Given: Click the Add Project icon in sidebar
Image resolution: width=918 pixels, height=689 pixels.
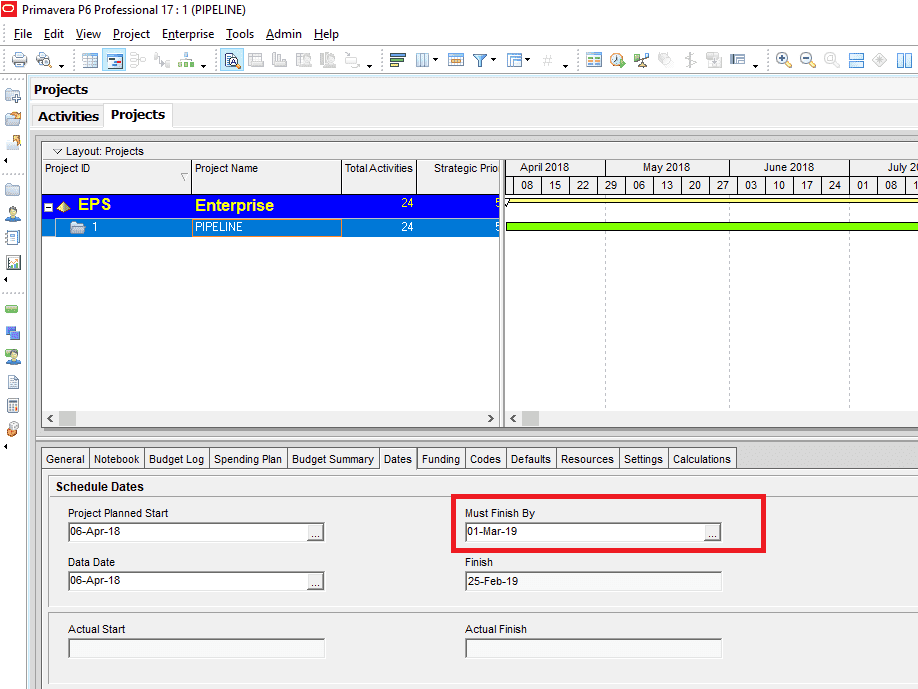Looking at the screenshot, I should coord(13,95).
